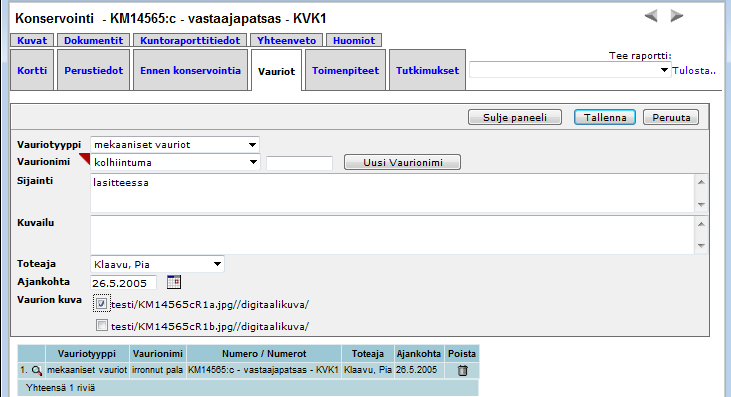Viewport: 731px width, 397px height.
Task: Switch to the Perustiedot tab
Action: tap(93, 70)
